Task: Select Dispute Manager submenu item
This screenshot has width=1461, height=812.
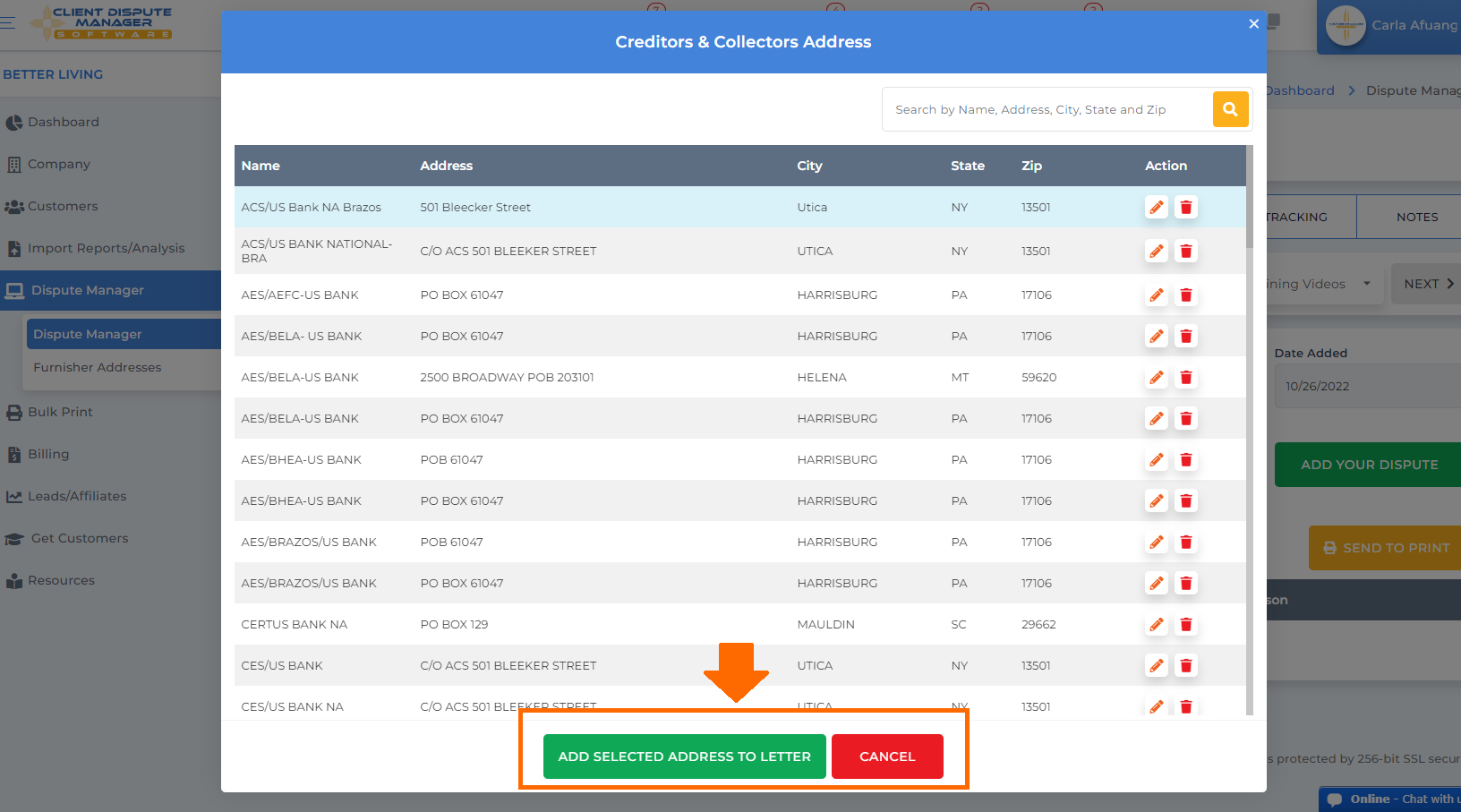Action: click(x=124, y=334)
